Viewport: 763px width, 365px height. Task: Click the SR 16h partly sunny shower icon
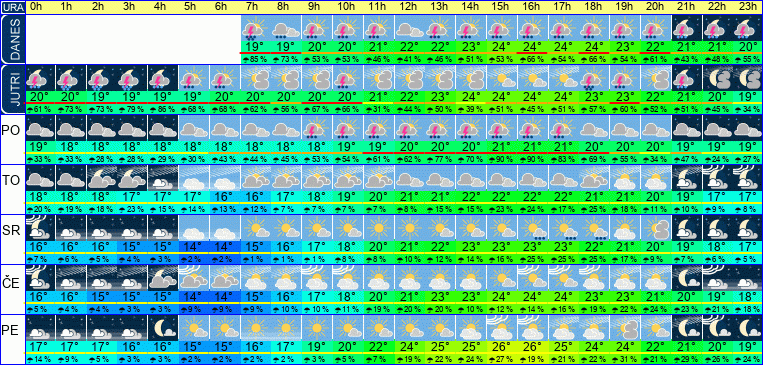533,228
